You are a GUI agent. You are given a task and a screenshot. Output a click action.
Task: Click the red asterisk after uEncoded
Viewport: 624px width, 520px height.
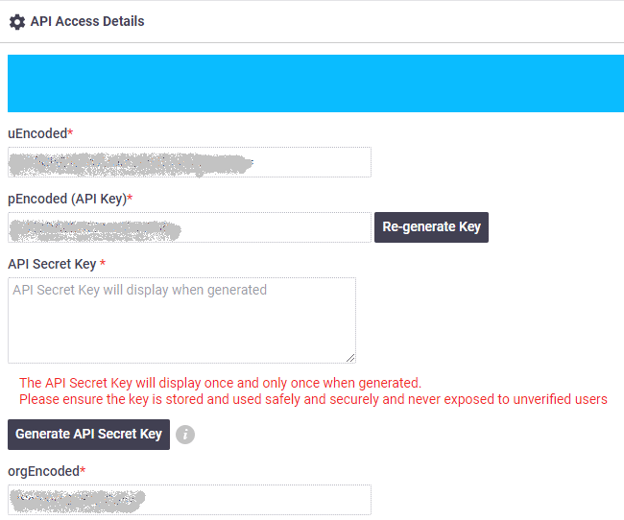tap(70, 132)
